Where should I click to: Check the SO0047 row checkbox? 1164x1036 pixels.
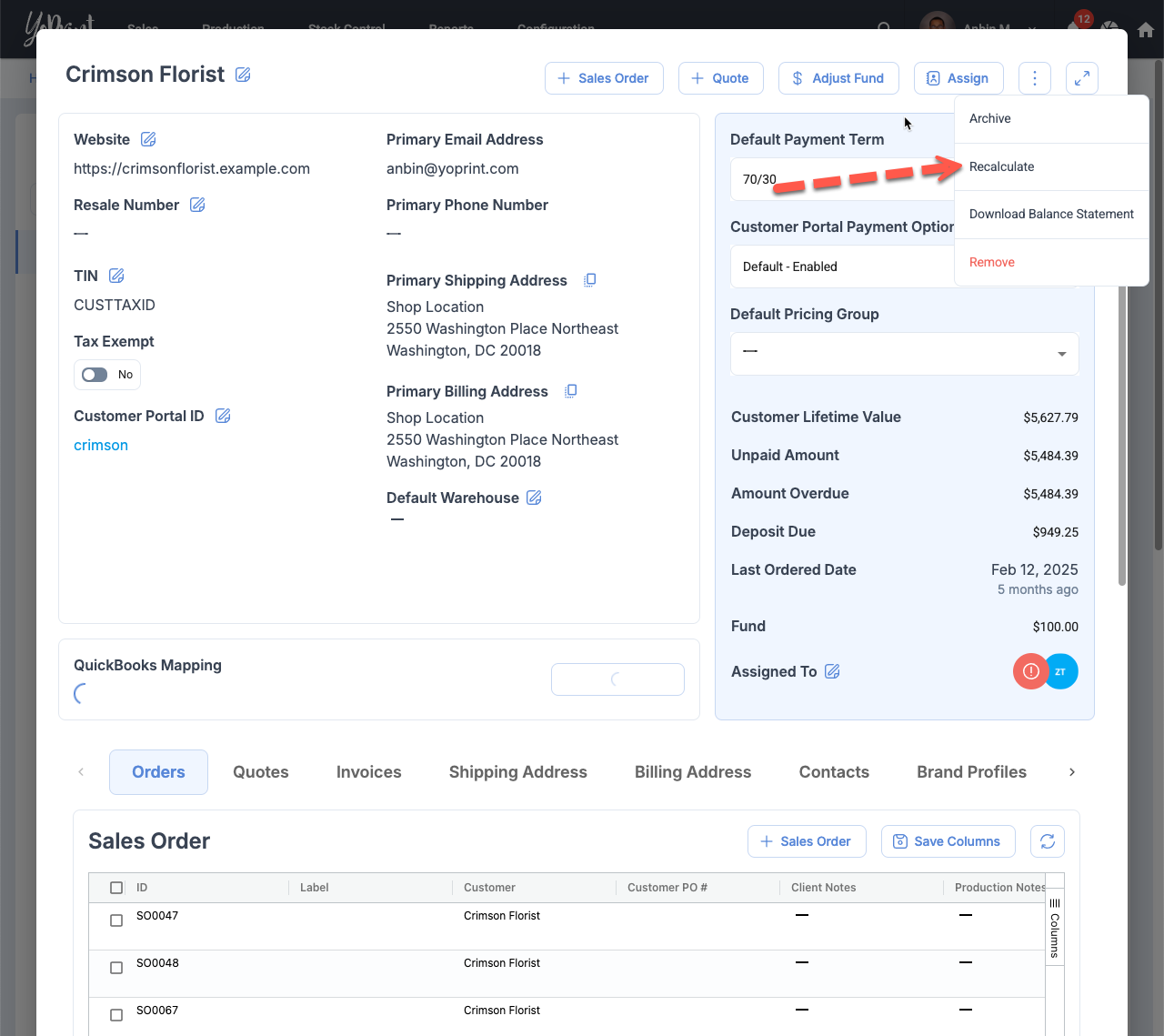(x=116, y=920)
